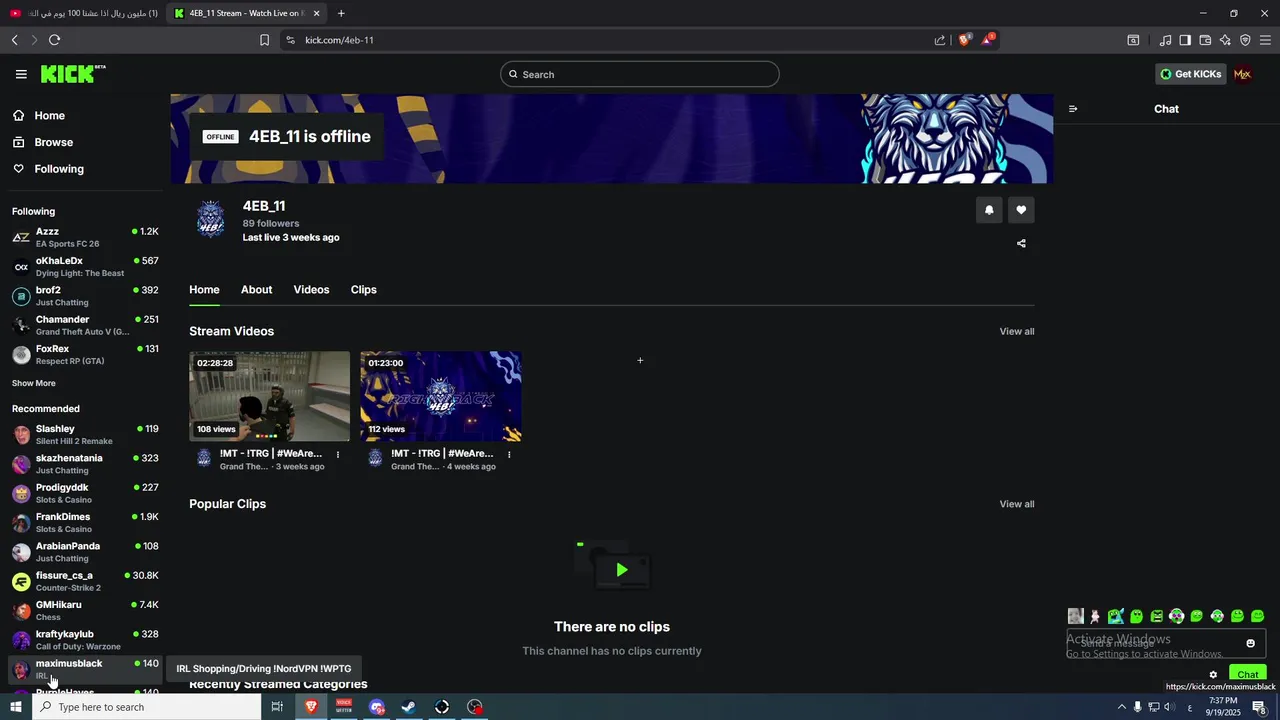Open Brave media playlist music icon
Screen dimensions: 1280x720
[1165, 40]
